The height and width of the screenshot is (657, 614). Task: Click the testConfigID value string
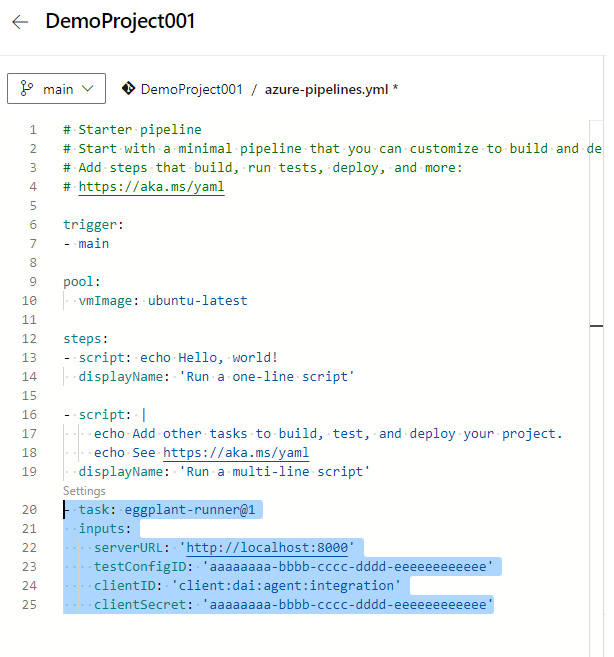coord(348,566)
